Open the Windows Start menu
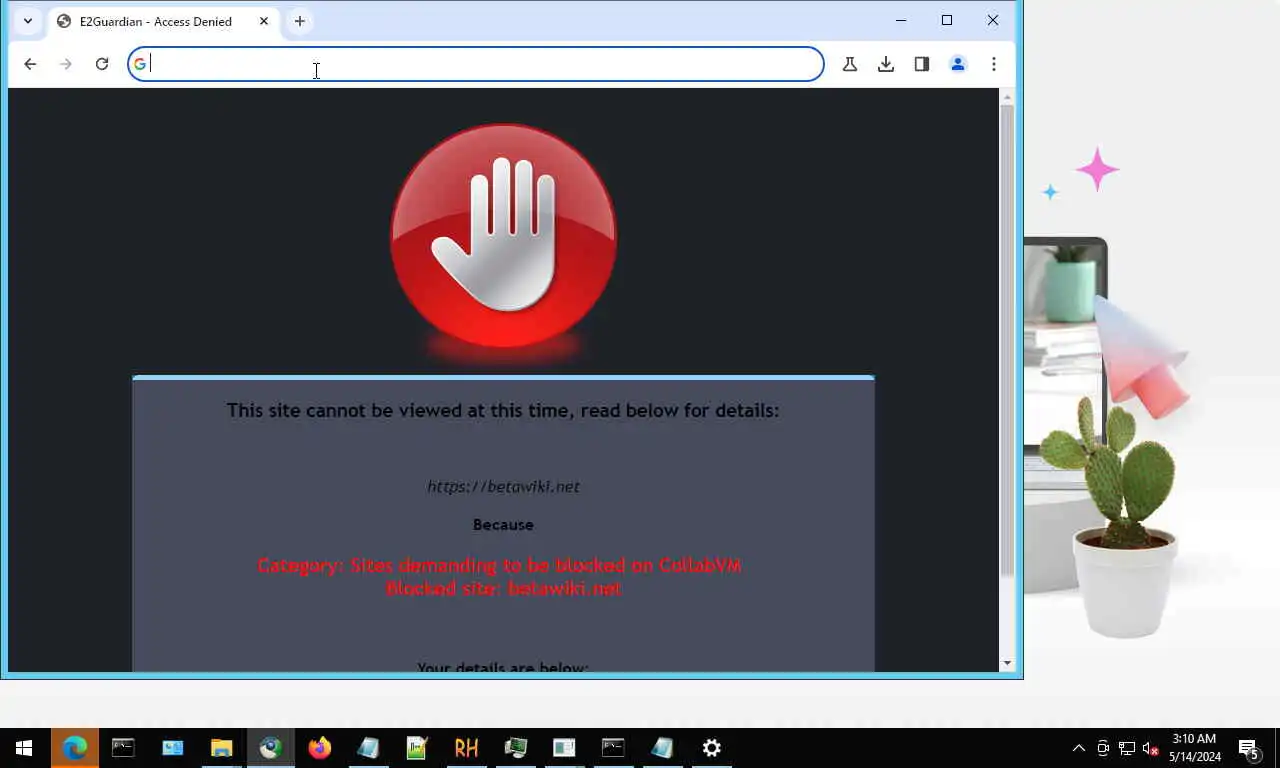 pos(24,748)
